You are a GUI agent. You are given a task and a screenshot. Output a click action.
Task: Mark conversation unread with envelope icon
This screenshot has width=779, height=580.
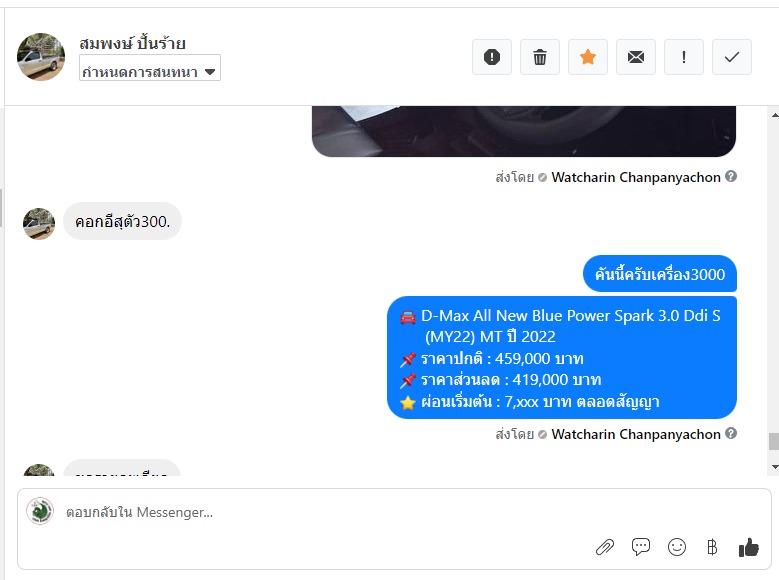tap(635, 57)
